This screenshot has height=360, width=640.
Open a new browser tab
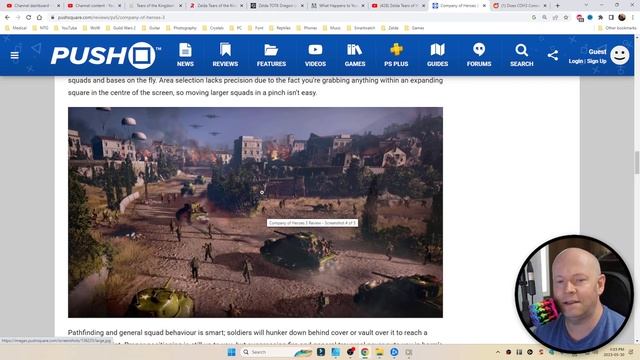tap(558, 6)
